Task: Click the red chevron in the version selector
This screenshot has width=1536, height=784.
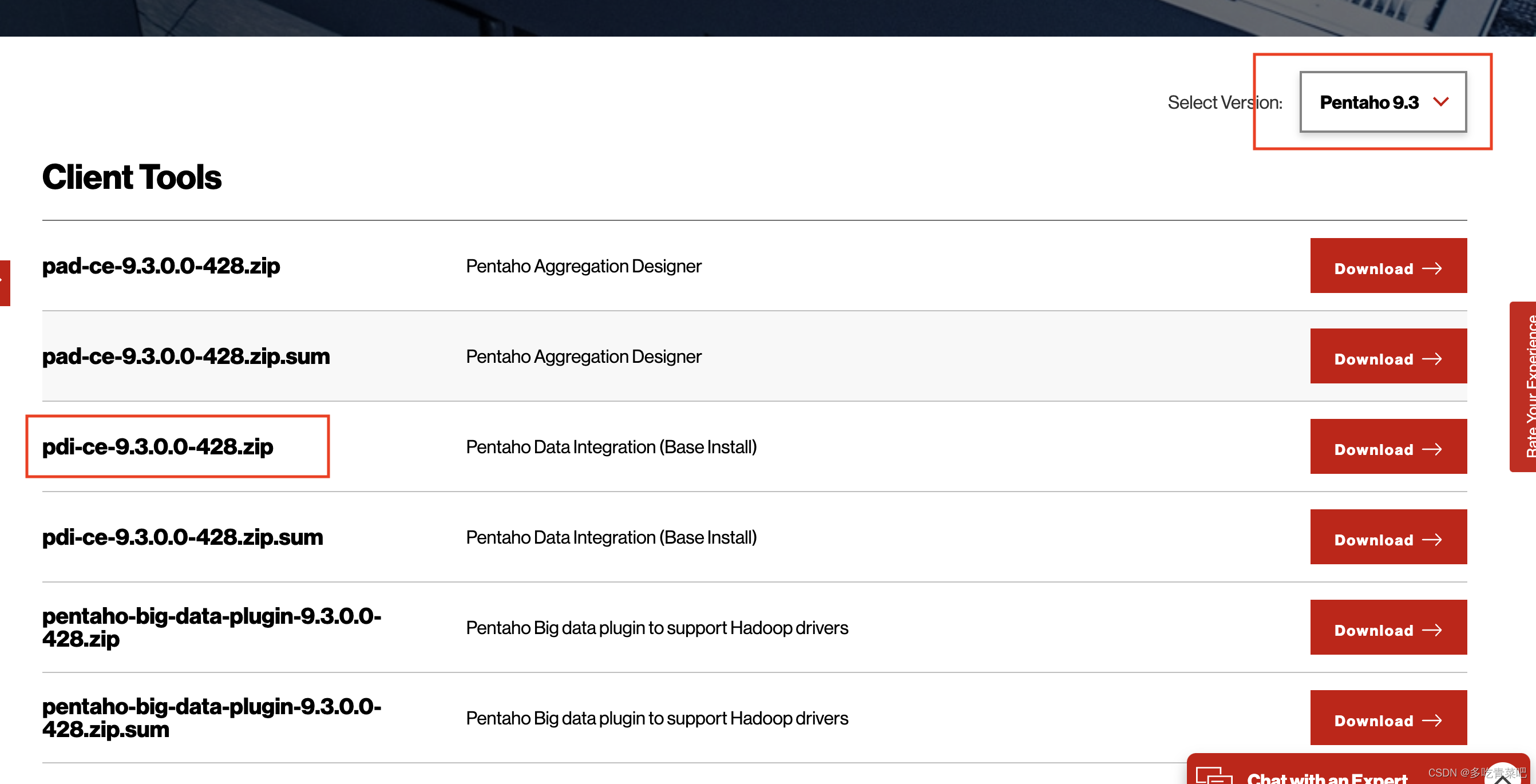Action: (1440, 102)
